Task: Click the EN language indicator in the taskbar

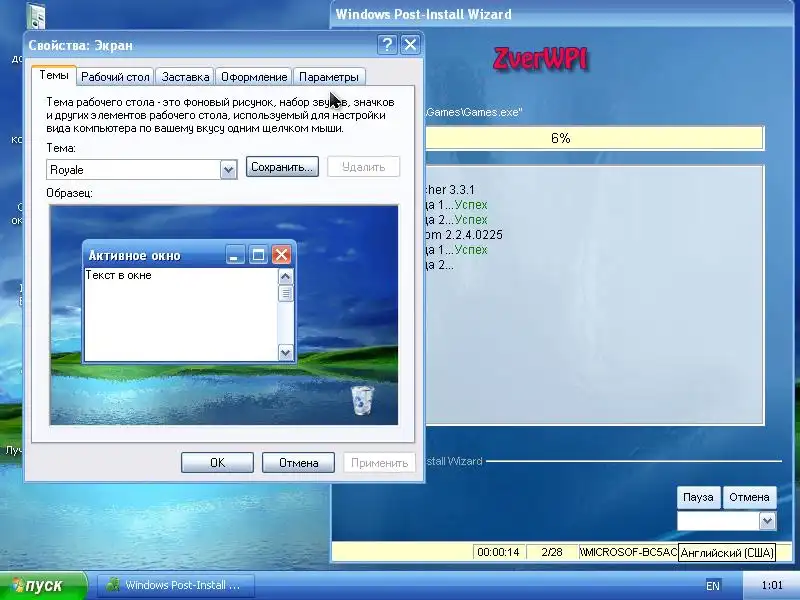Action: coord(713,586)
